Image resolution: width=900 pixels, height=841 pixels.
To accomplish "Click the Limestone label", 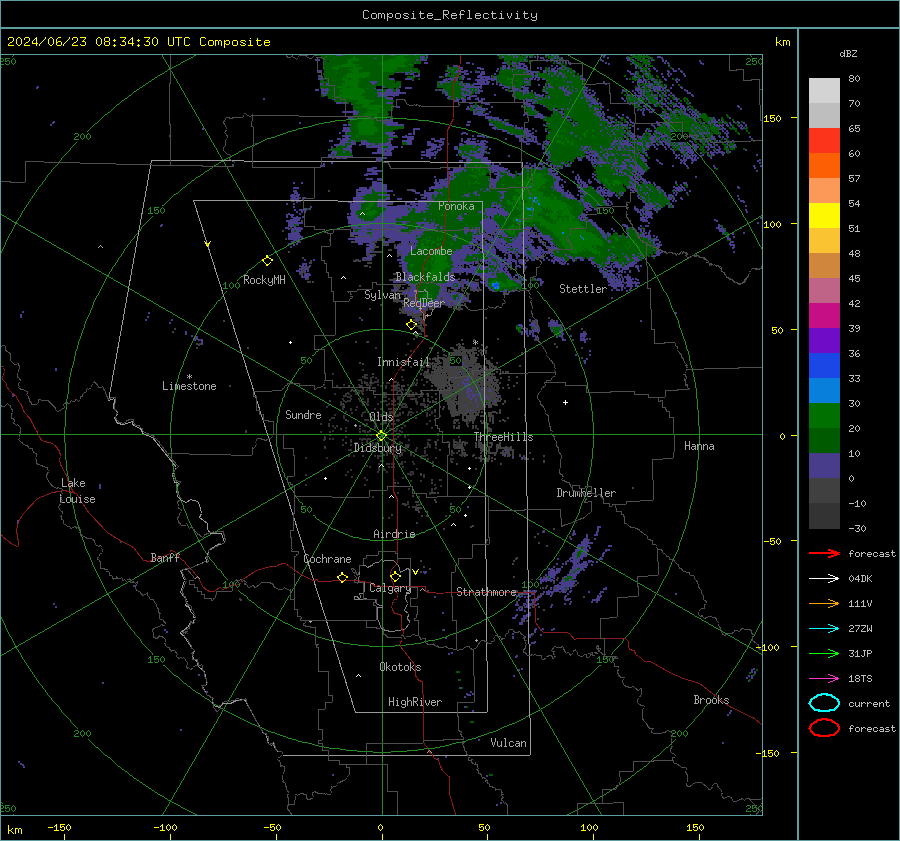I will (x=189, y=386).
